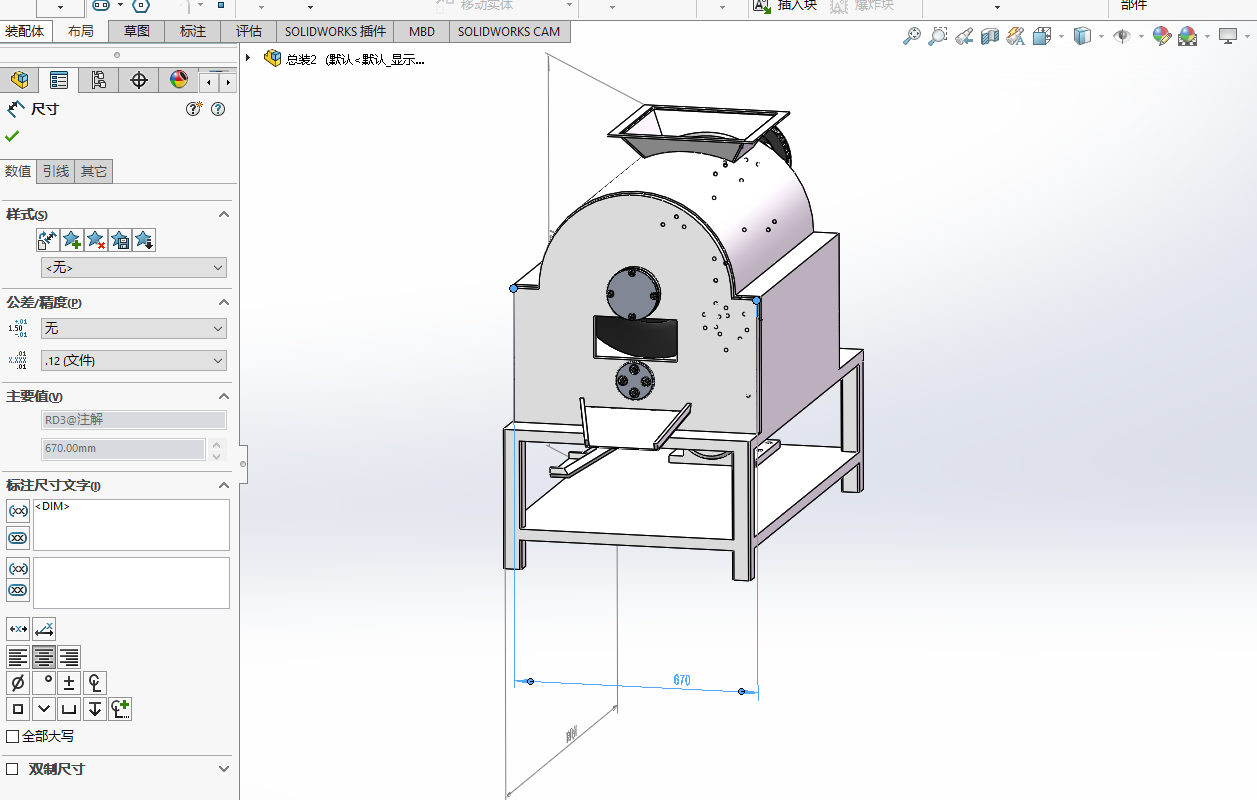Viewport: 1257px width, 800px height.
Task: Click Load style star icon
Action: tap(144, 240)
